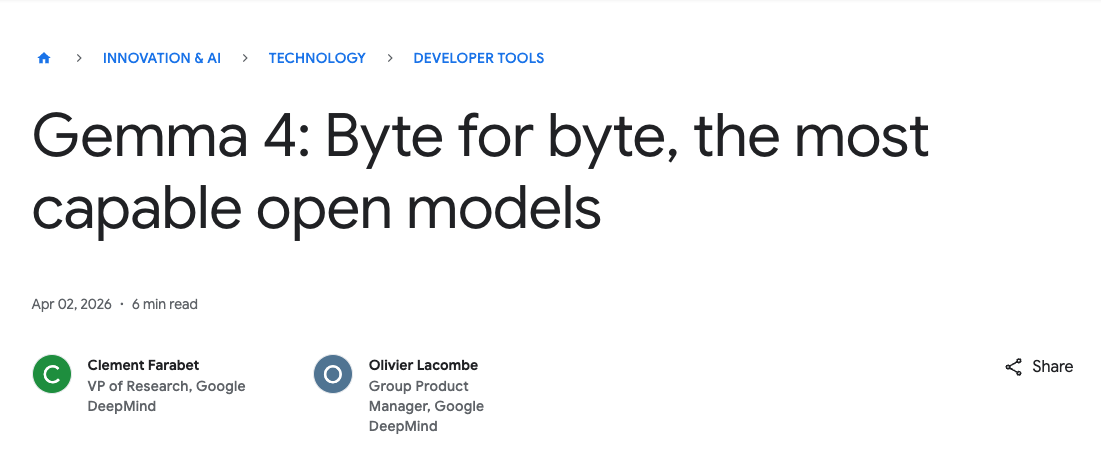Click the share icon beside Share
The image size is (1101, 462).
point(1013,367)
